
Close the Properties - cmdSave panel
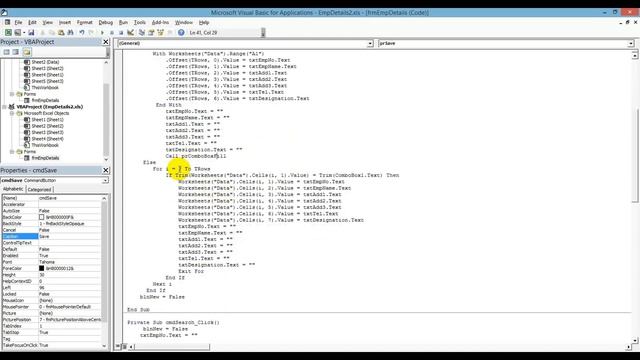[x=106, y=170]
